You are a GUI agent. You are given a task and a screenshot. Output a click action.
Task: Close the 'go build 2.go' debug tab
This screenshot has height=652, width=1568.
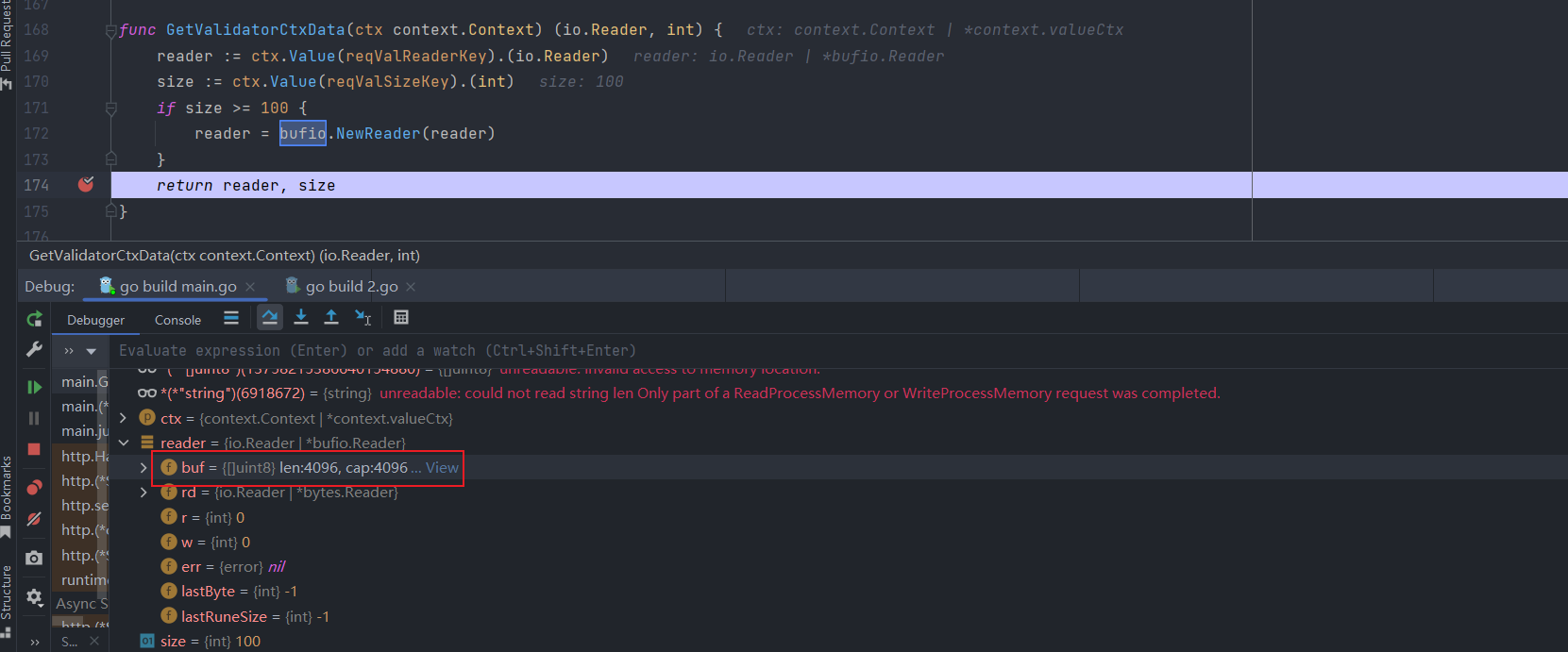pos(411,287)
